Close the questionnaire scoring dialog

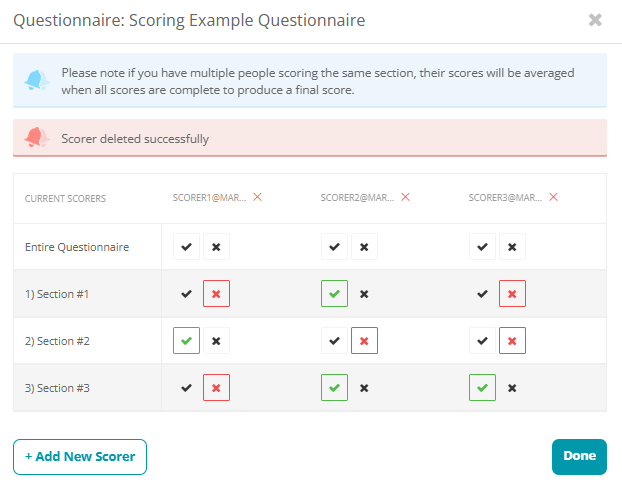(595, 20)
